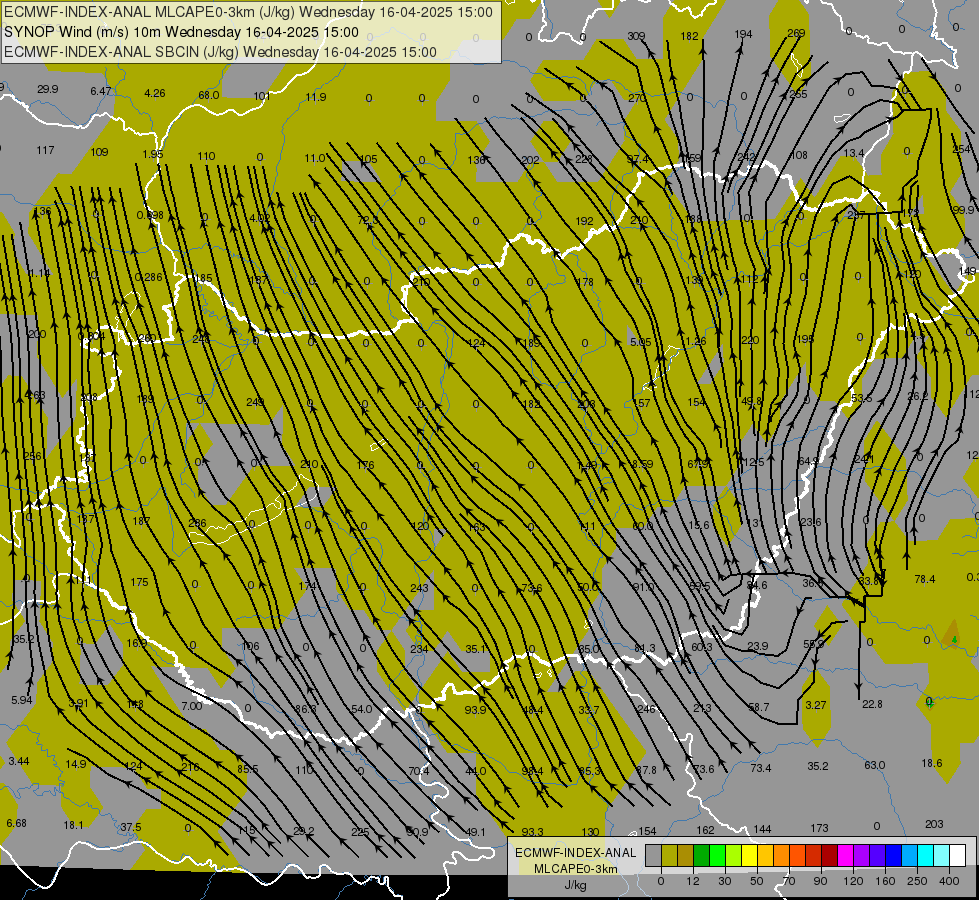Image resolution: width=979 pixels, height=900 pixels.
Task: Select the bright yellow legend swatch
Action: pos(749,855)
